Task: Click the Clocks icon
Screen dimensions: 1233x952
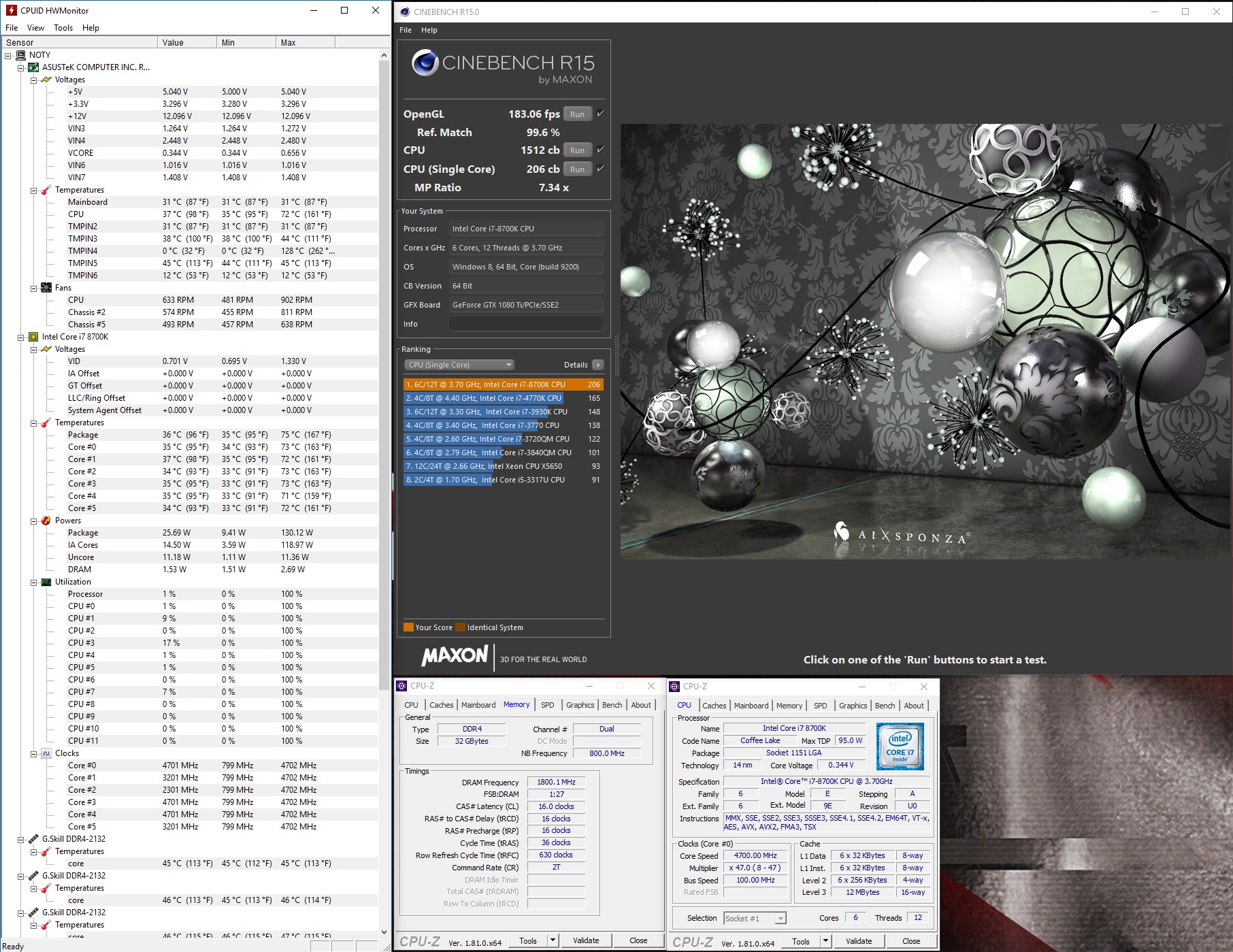Action: (x=46, y=753)
